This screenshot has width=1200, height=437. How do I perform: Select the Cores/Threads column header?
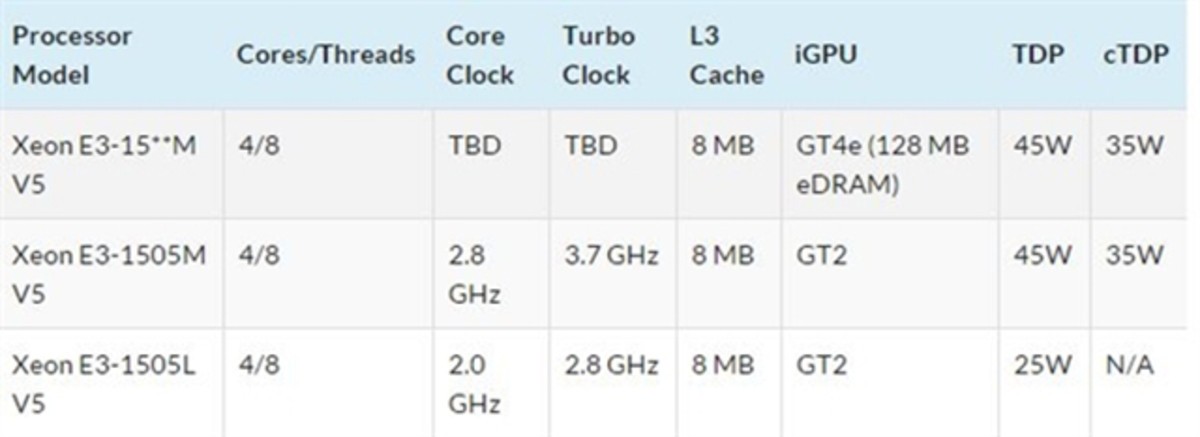[326, 56]
